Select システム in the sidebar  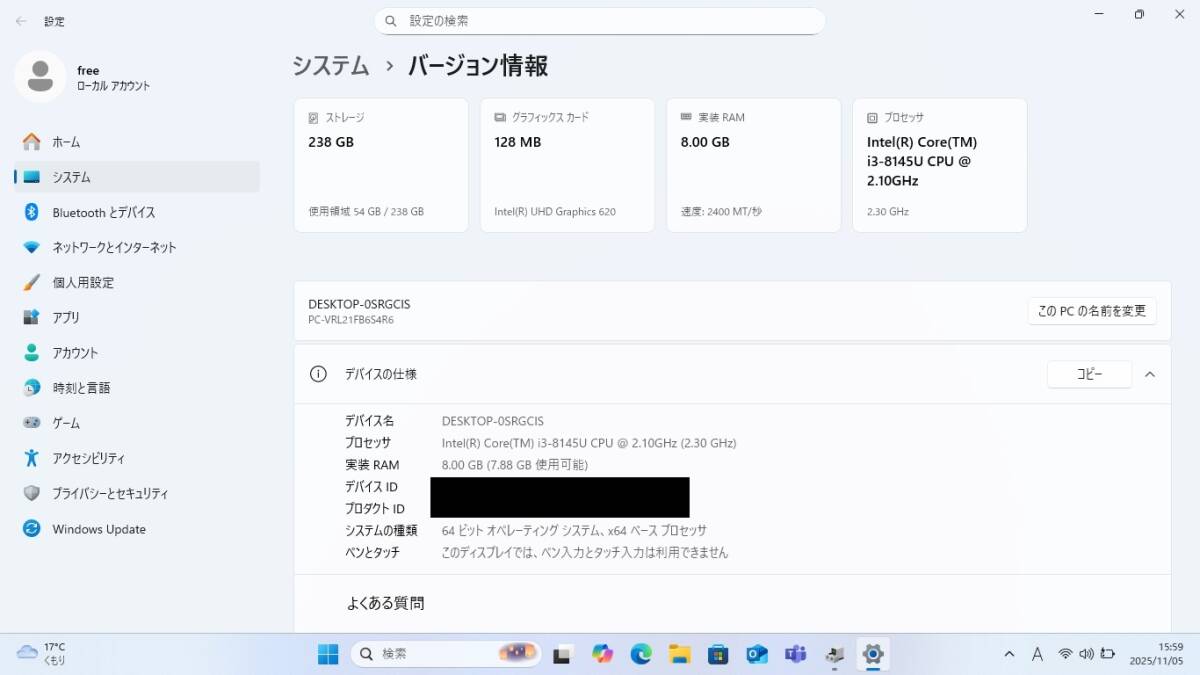click(x=136, y=177)
